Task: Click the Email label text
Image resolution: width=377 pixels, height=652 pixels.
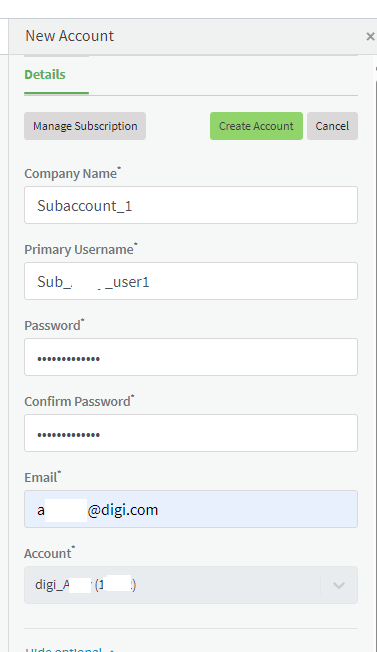Action: [x=42, y=477]
